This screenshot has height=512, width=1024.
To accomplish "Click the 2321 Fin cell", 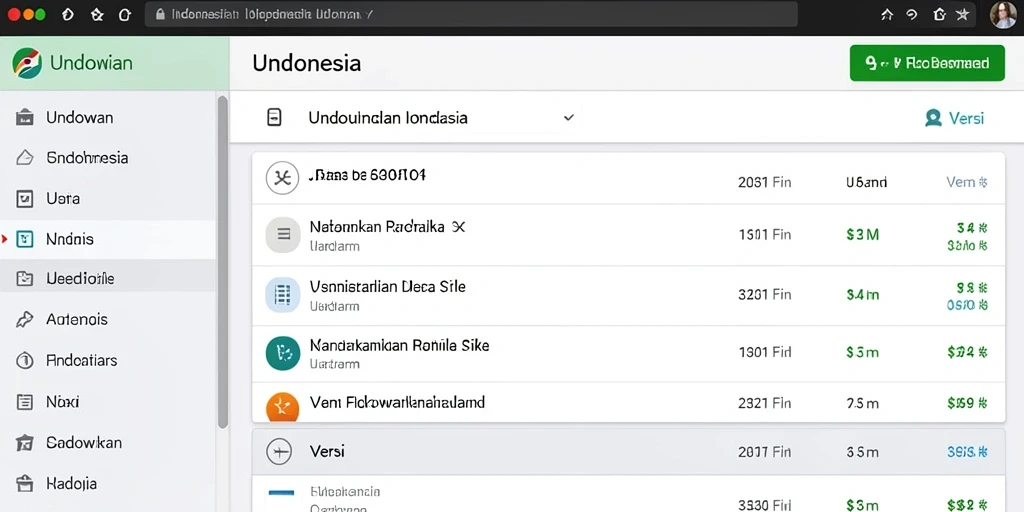I will [764, 404].
